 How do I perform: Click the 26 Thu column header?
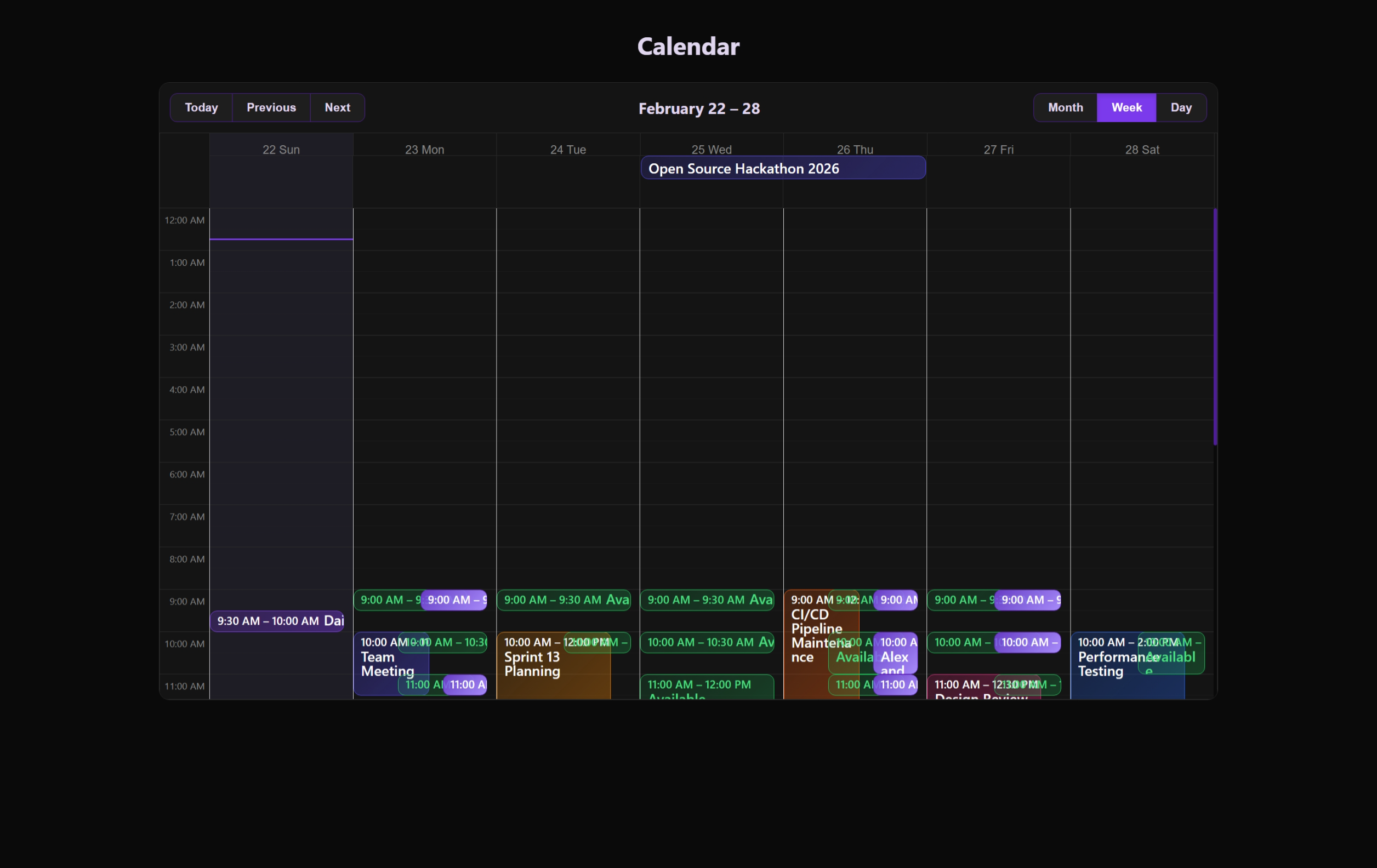[x=855, y=149]
